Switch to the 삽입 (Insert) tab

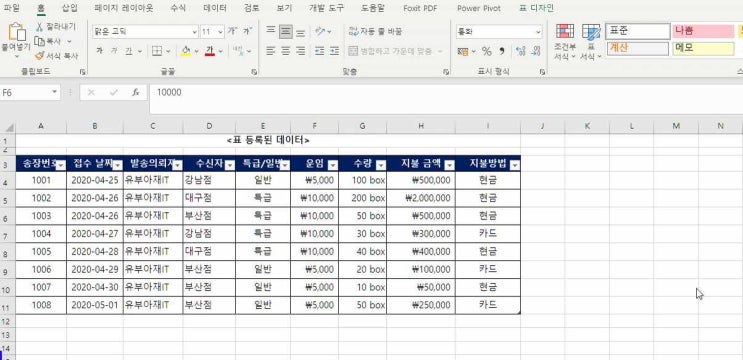tap(70, 8)
